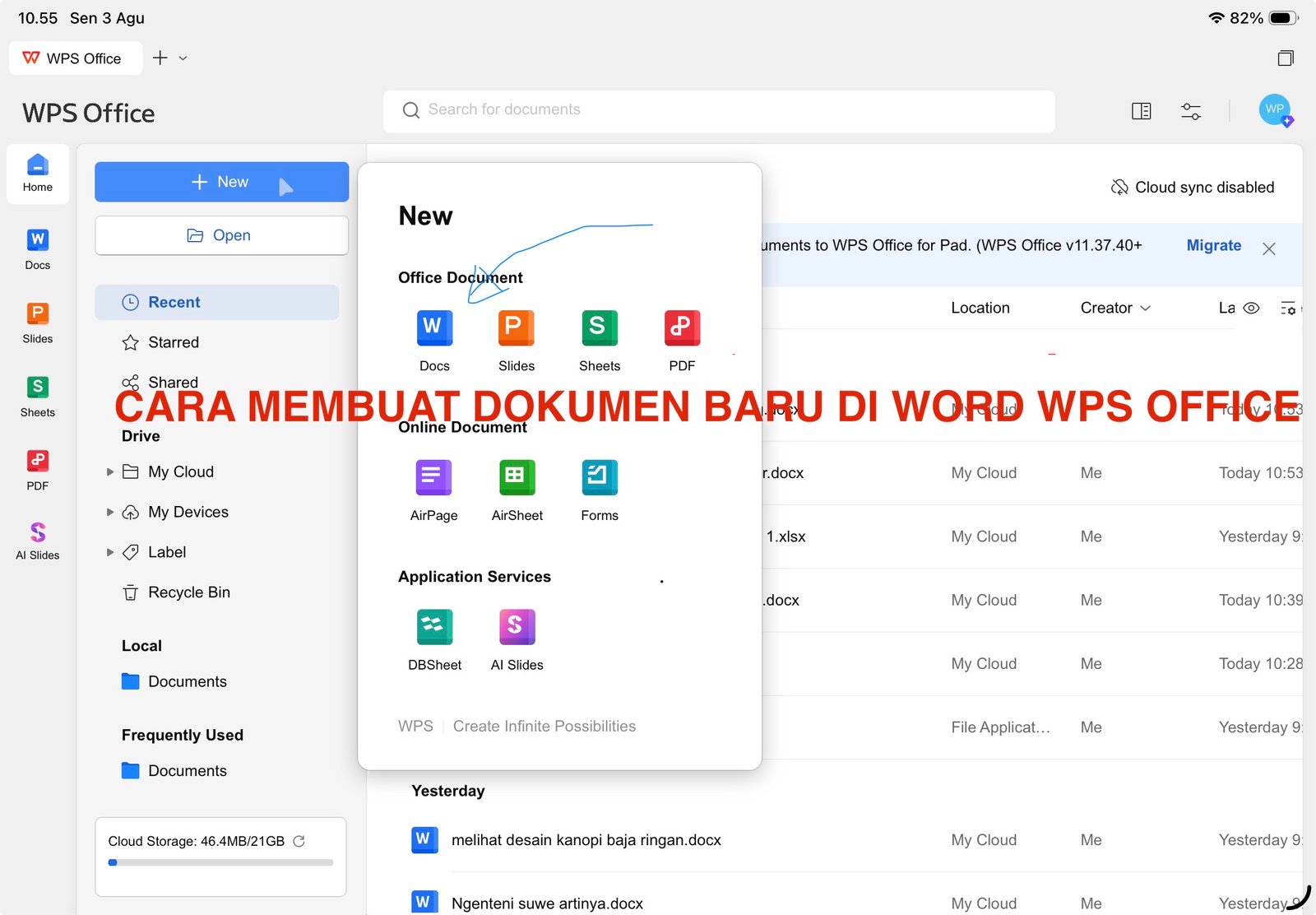The height and width of the screenshot is (915, 1316).
Task: Click the Cloud sync disabled label
Action: (x=1204, y=188)
